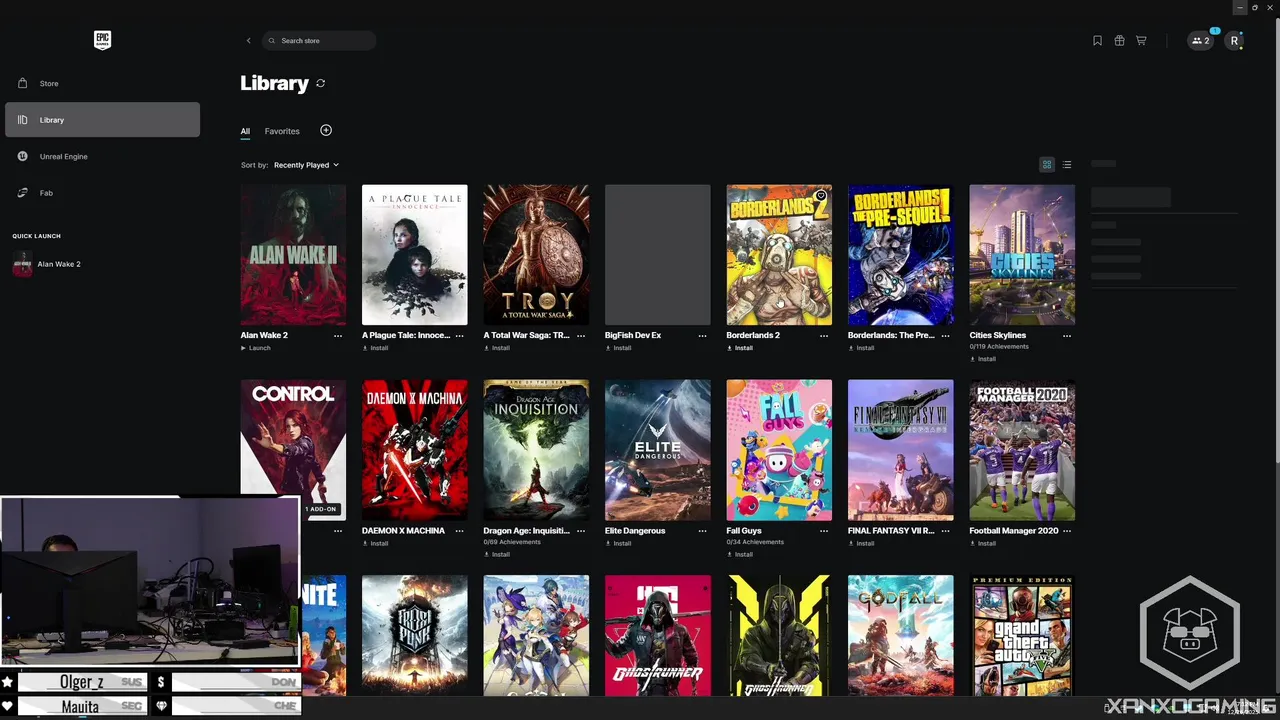Install A Total War Saga: Troy
This screenshot has height=720, width=1280.
pyautogui.click(x=497, y=348)
